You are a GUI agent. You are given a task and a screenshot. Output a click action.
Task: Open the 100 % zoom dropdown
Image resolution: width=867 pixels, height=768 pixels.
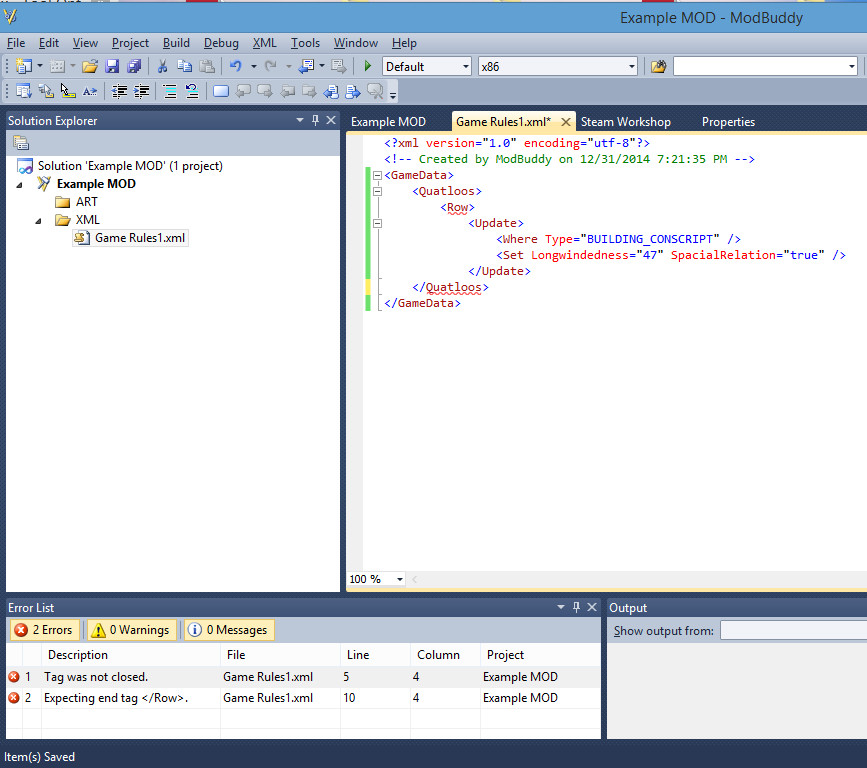(x=400, y=579)
